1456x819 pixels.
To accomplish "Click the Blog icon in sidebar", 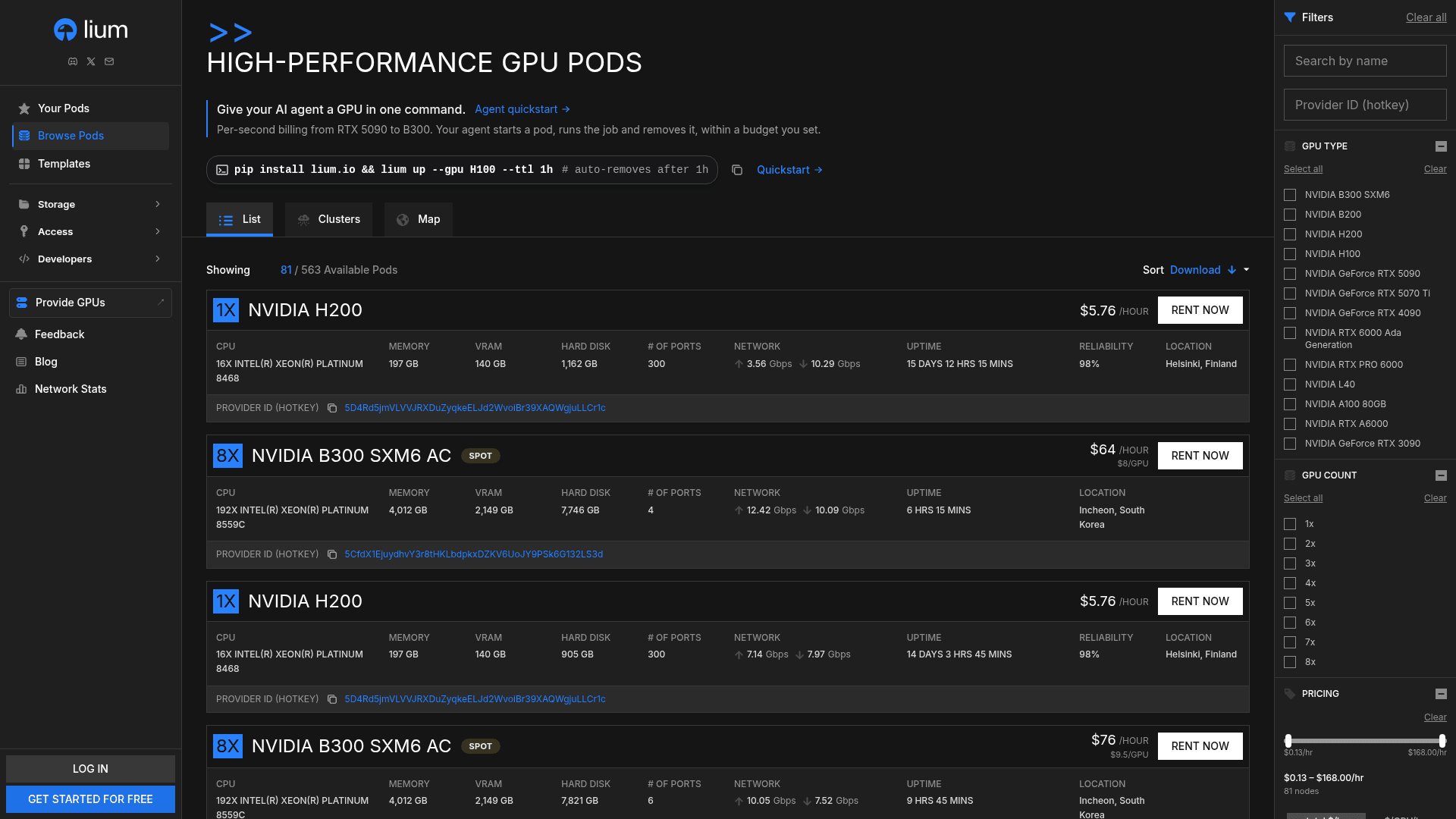I will 21,362.
